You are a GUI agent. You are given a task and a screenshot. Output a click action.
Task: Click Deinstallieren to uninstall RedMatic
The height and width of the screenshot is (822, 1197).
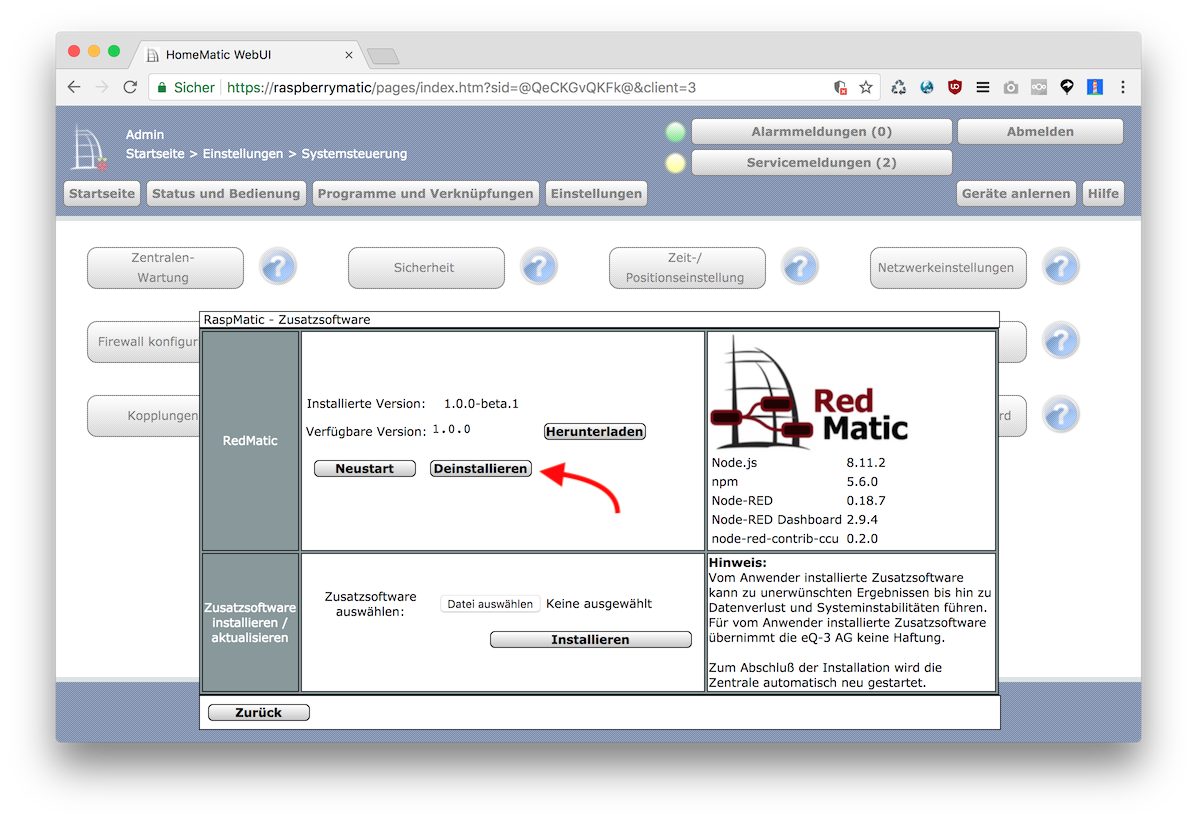tap(481, 469)
